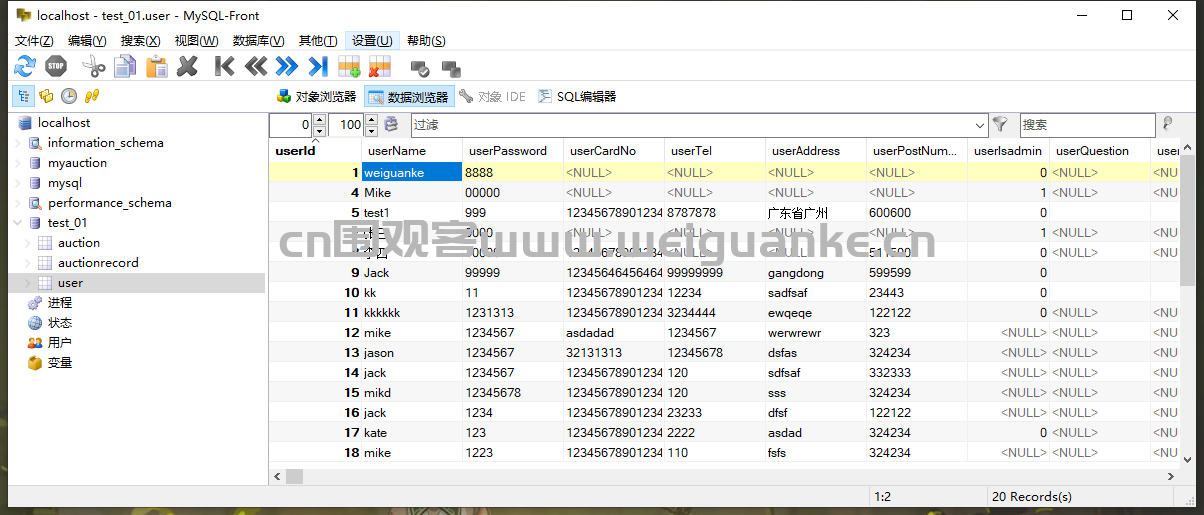
Task: Click the delete row icon
Action: 379,67
